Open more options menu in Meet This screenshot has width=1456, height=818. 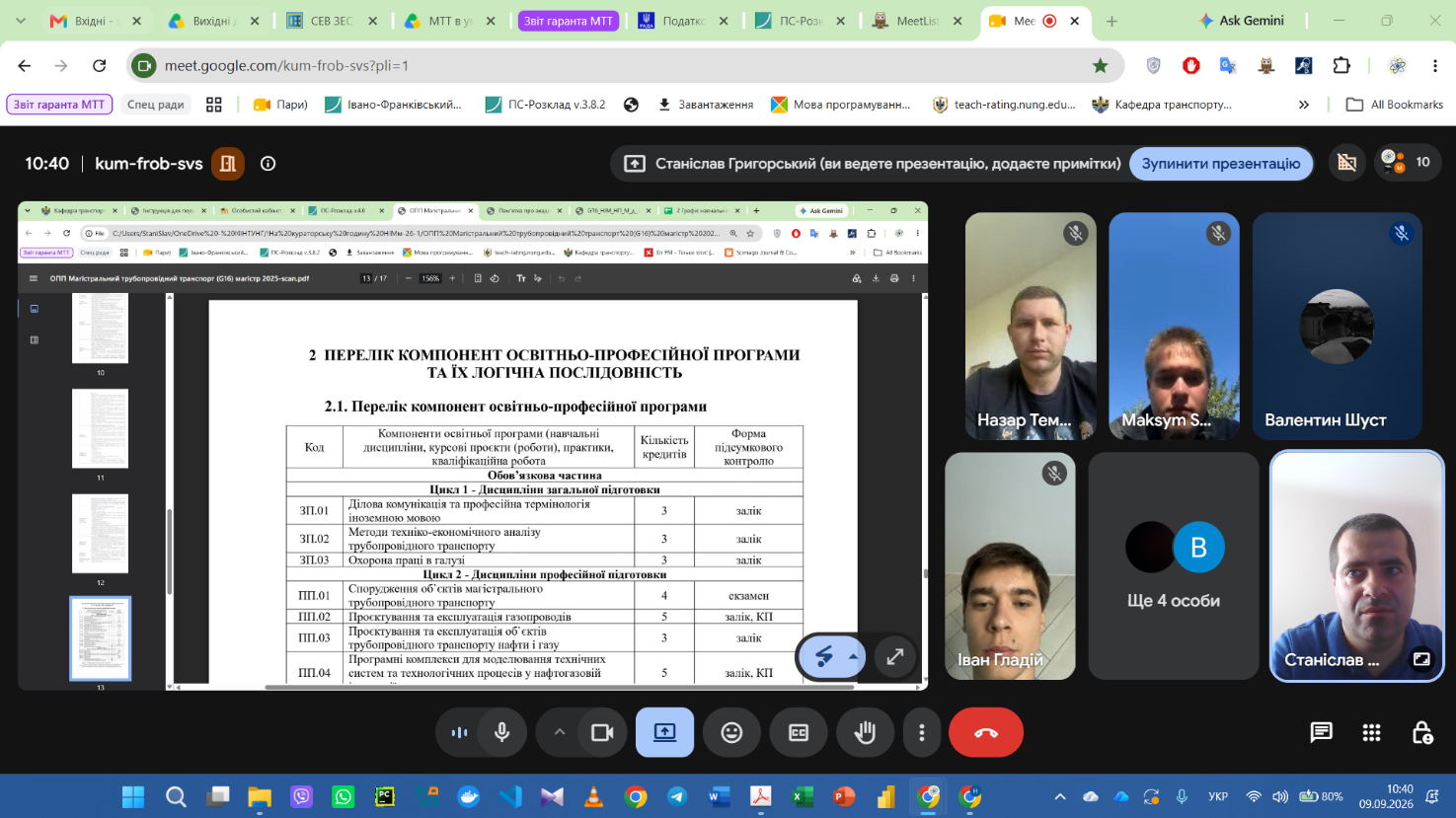tap(922, 732)
